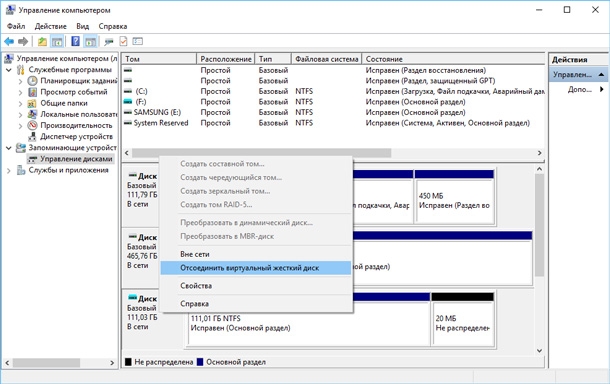Click the Службы и приложения icon
The height and width of the screenshot is (384, 610).
(21, 170)
